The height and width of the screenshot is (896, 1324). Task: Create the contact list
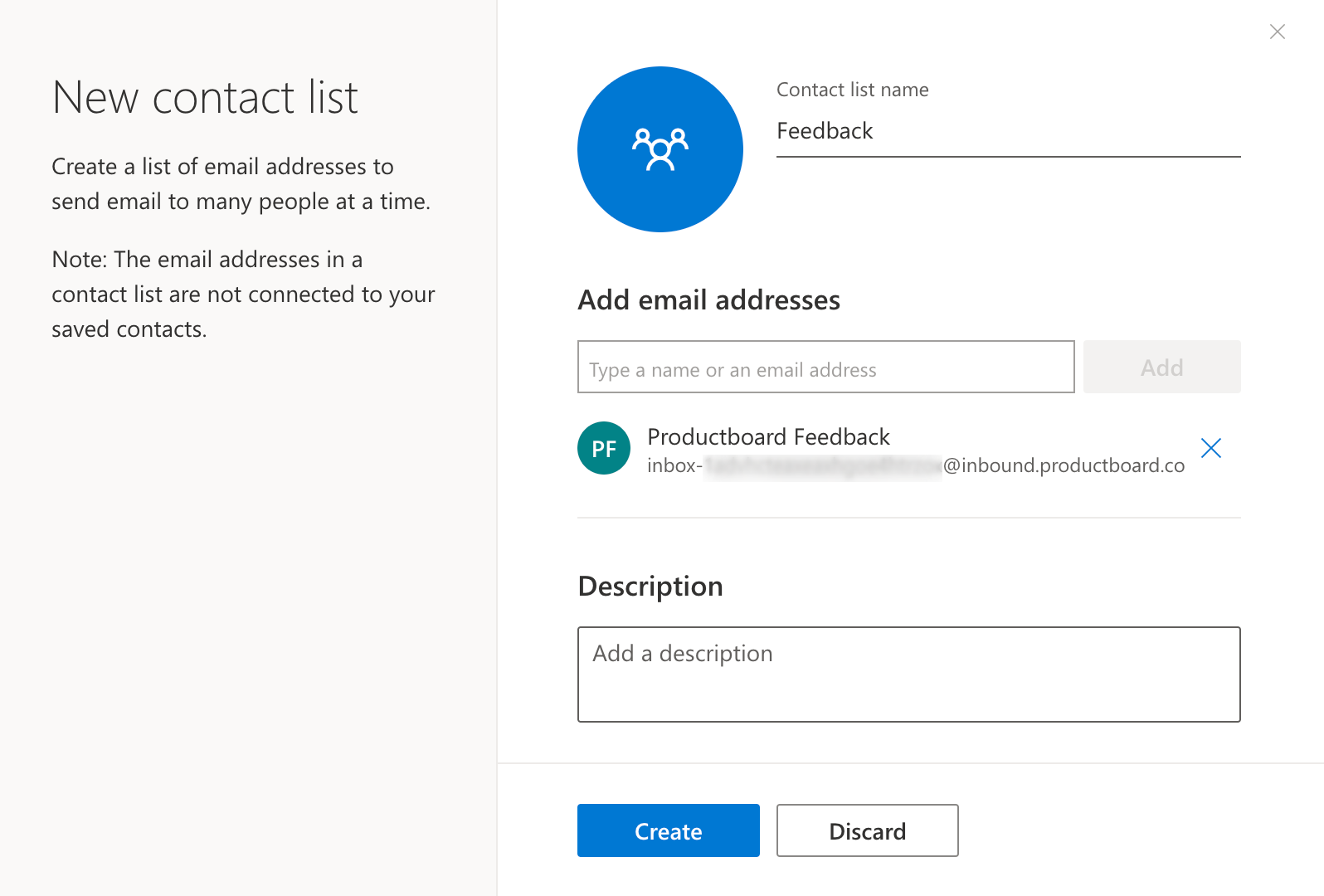[x=669, y=830]
